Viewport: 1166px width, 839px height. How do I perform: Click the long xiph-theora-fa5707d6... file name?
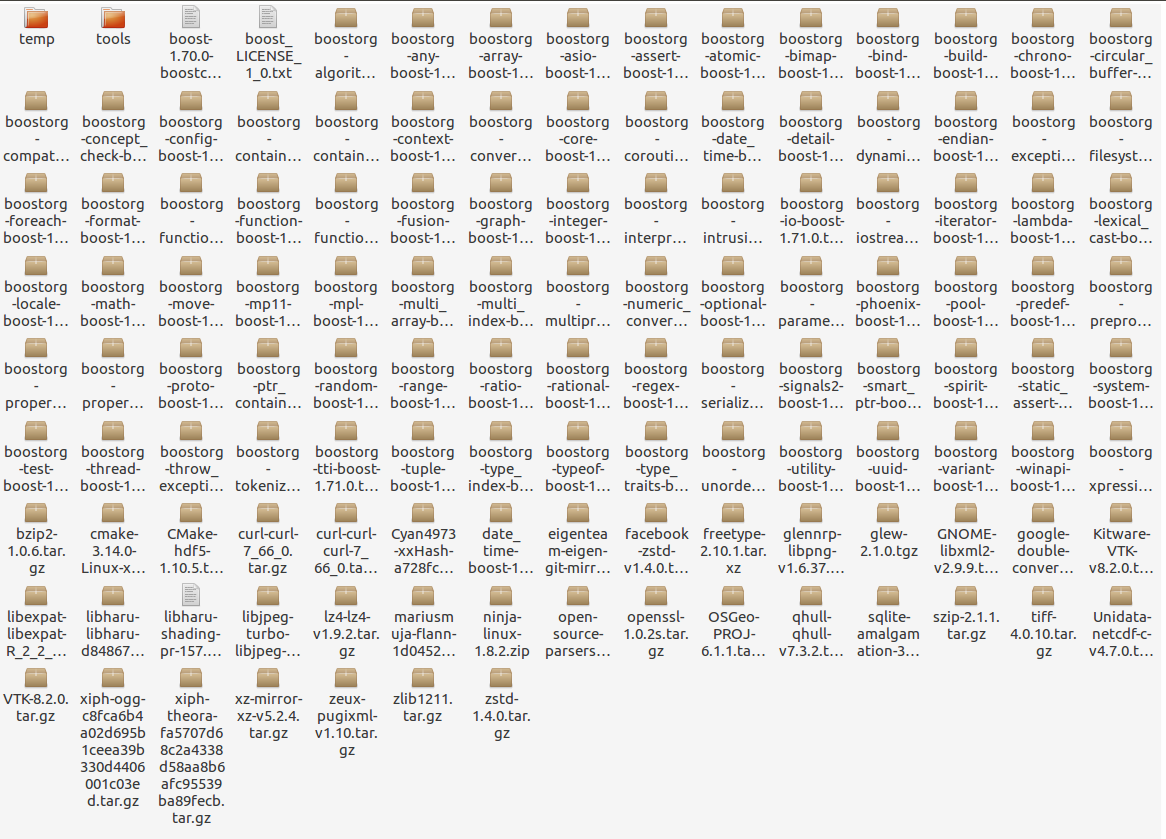pos(190,758)
